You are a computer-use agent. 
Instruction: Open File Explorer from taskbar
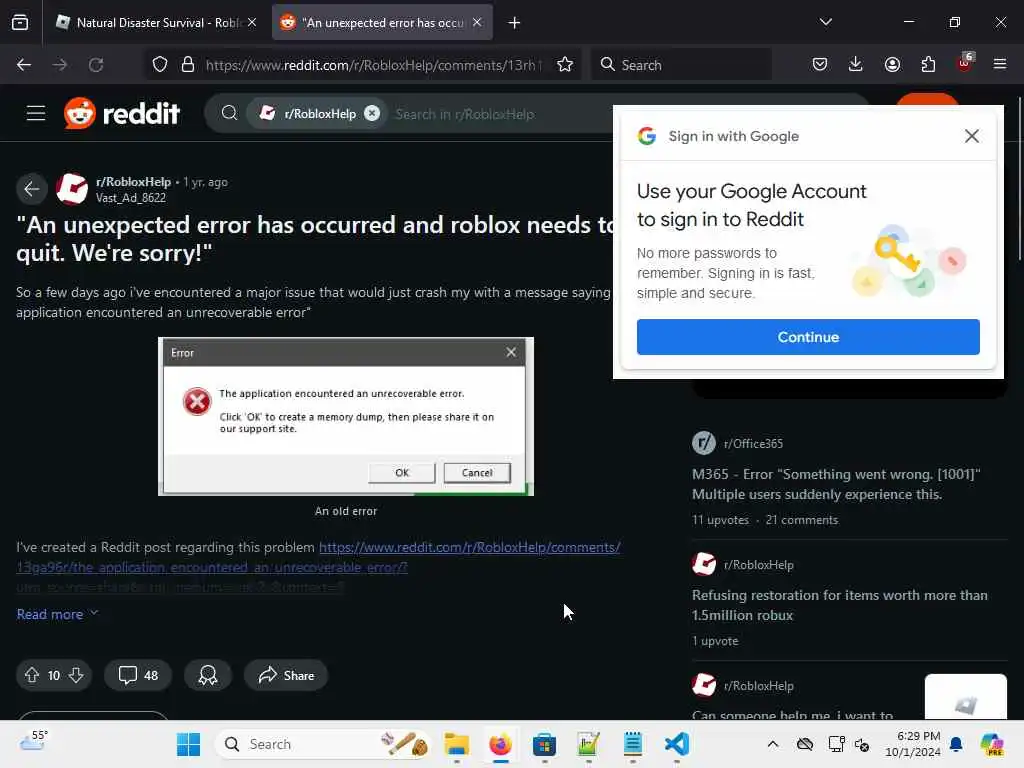click(x=456, y=744)
